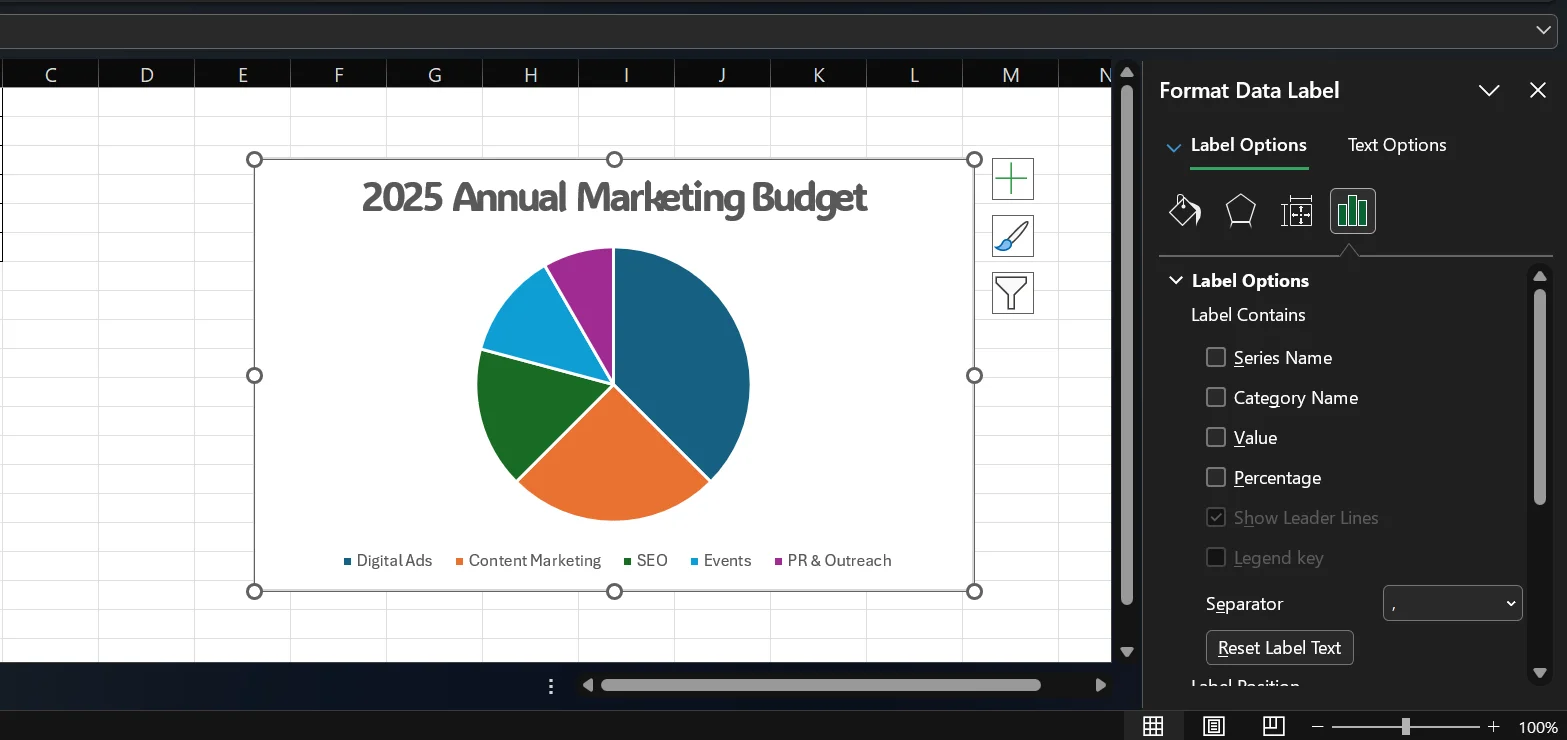Check the Value checkbox

coord(1216,437)
